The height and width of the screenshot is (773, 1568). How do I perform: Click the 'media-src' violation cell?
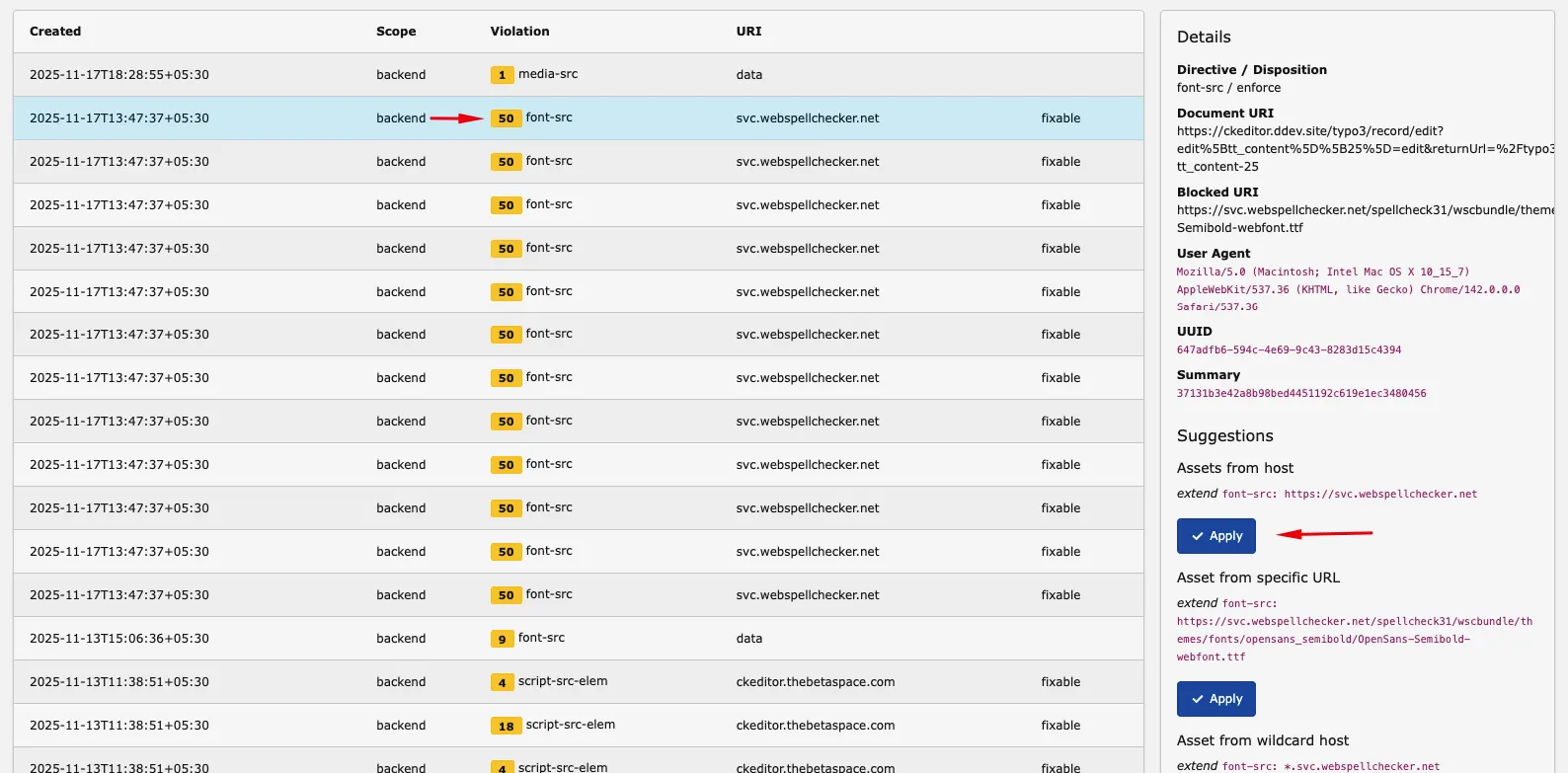[x=548, y=74]
